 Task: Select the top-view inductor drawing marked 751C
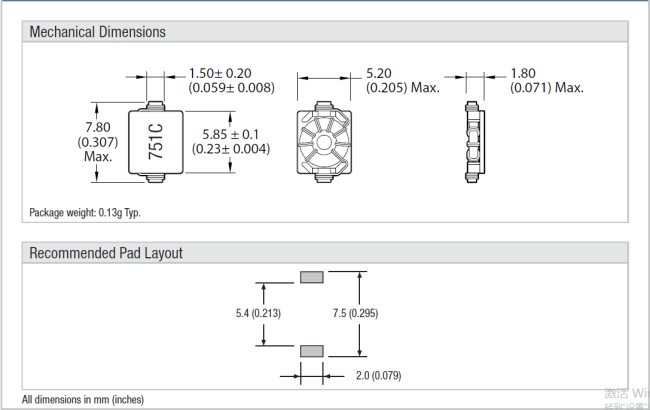[x=154, y=139]
